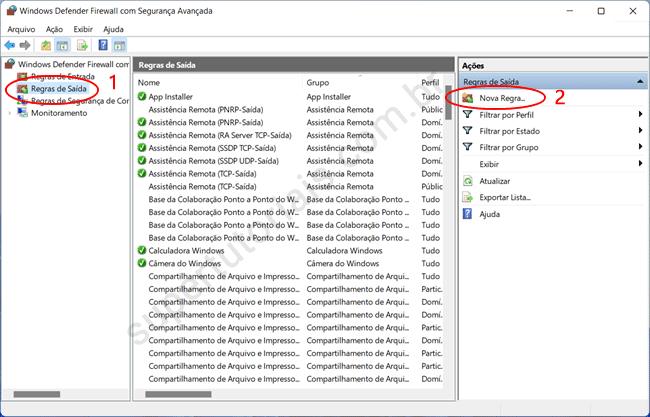The height and width of the screenshot is (417, 650).
Task: Click the Filtrar por Perfil funnel icon
Action: click(x=468, y=114)
